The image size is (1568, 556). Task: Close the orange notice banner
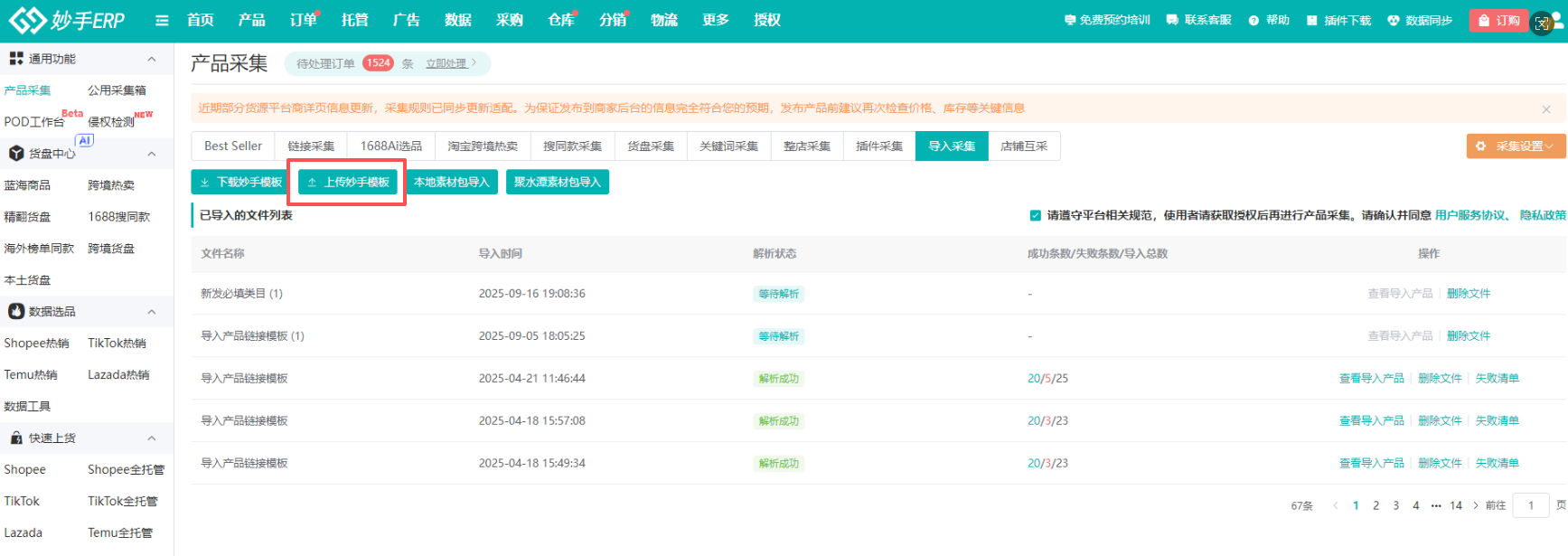[x=1546, y=109]
